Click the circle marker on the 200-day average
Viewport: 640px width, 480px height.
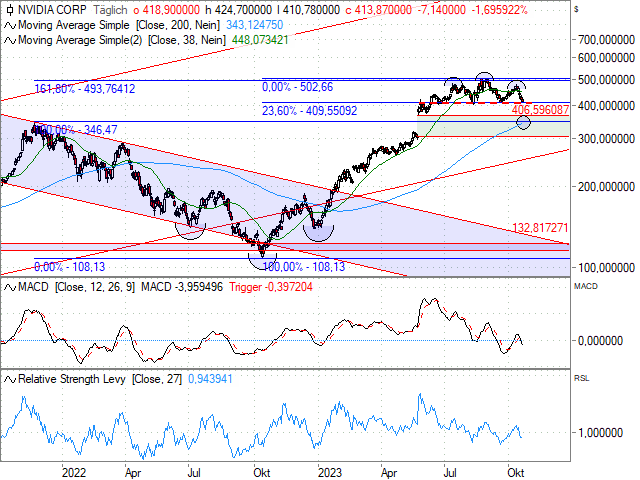click(x=523, y=122)
